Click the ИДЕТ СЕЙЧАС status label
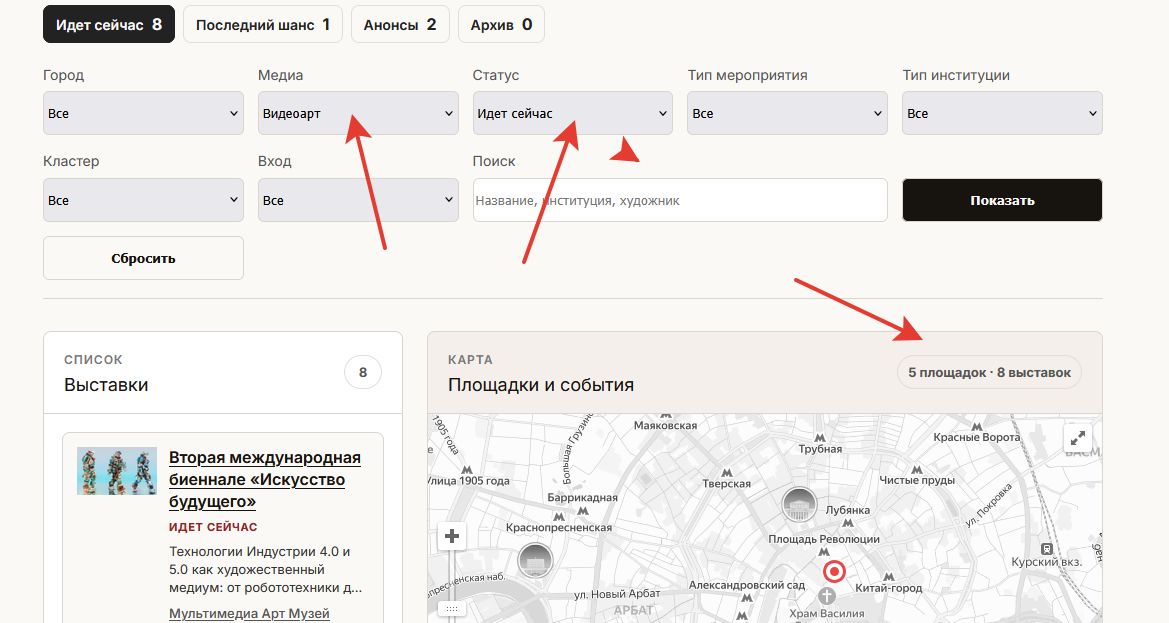The width and height of the screenshot is (1169, 623). click(213, 527)
